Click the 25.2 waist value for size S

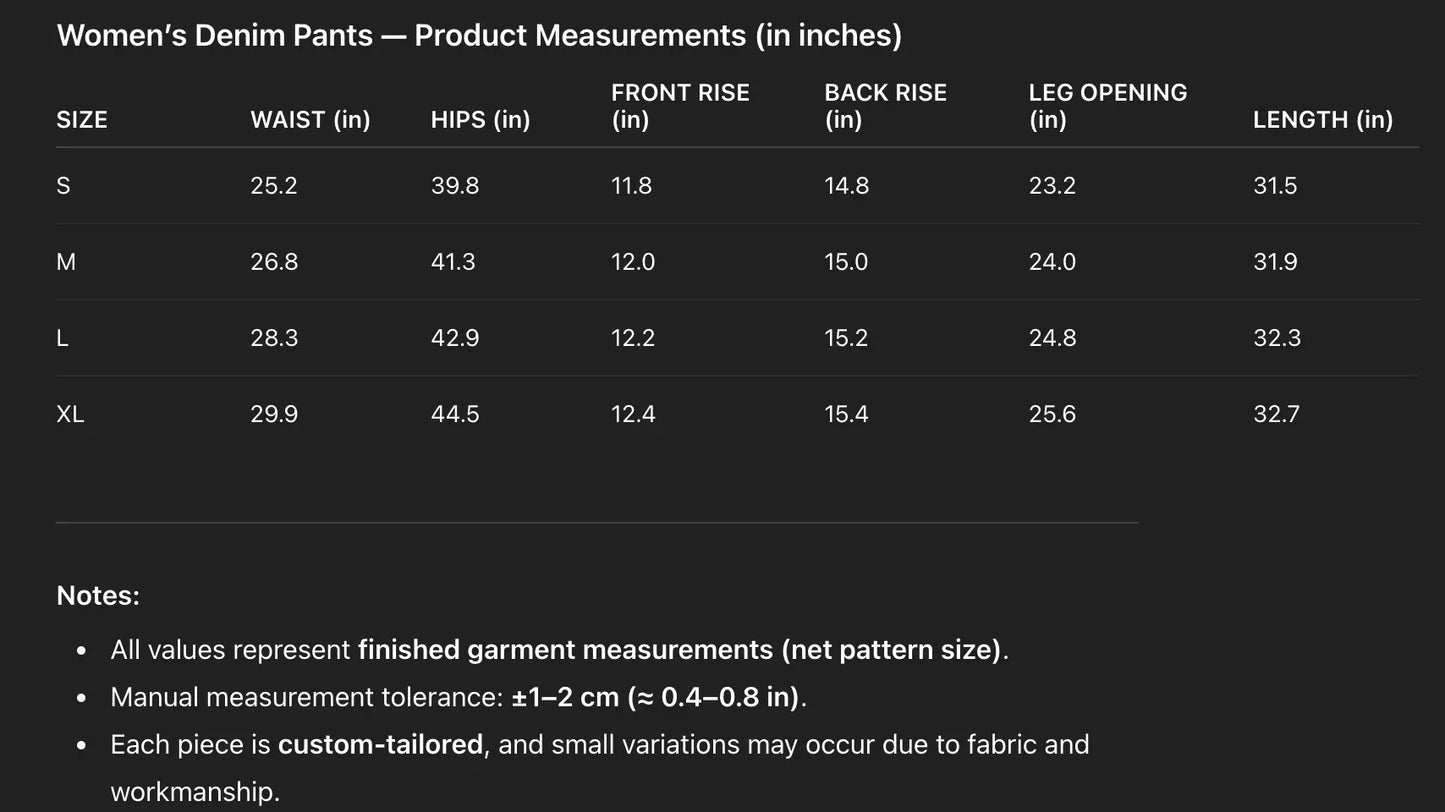pos(274,186)
